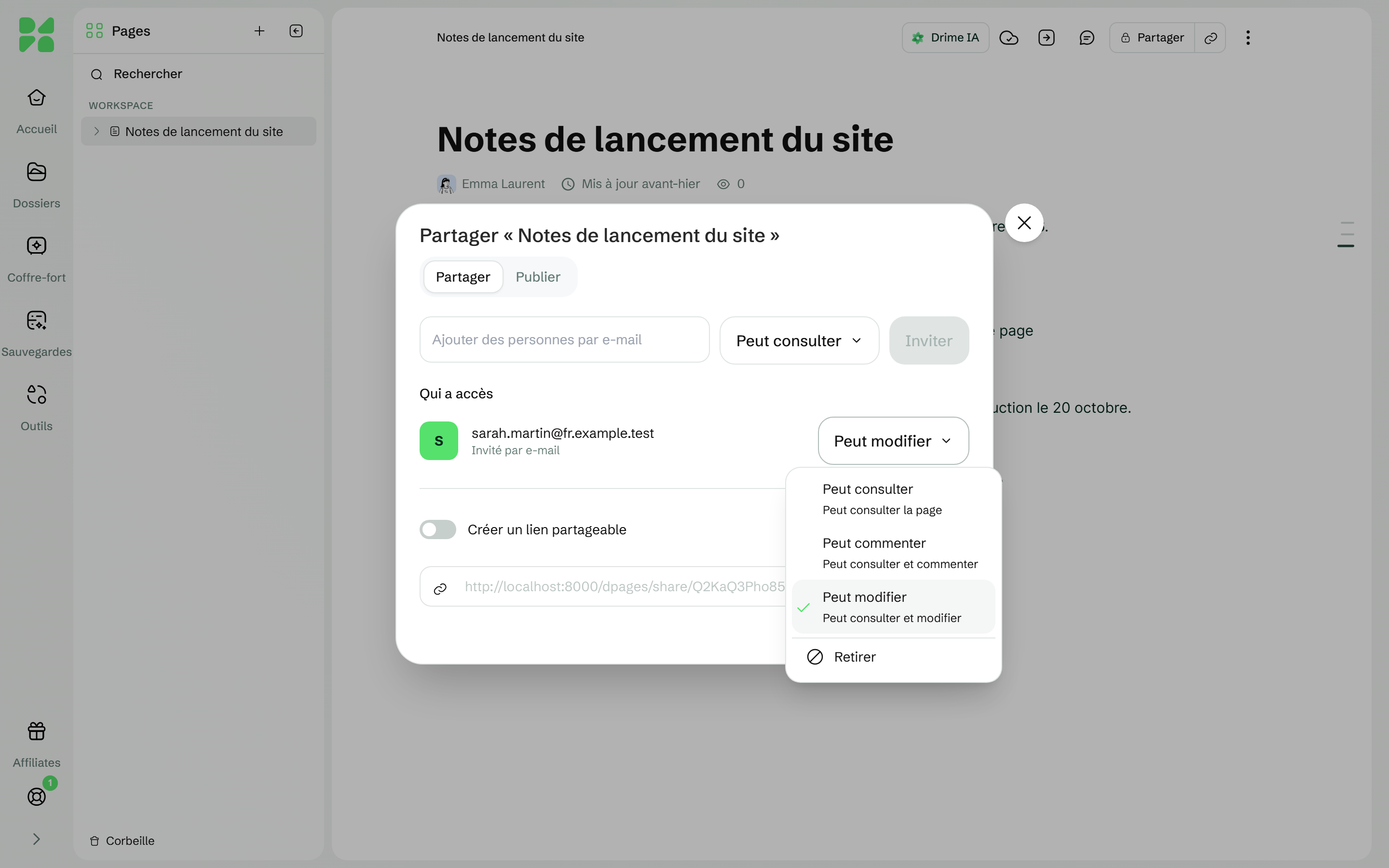Image resolution: width=1389 pixels, height=868 pixels.
Task: Click the export arrow icon in toolbar
Action: 1047,38
